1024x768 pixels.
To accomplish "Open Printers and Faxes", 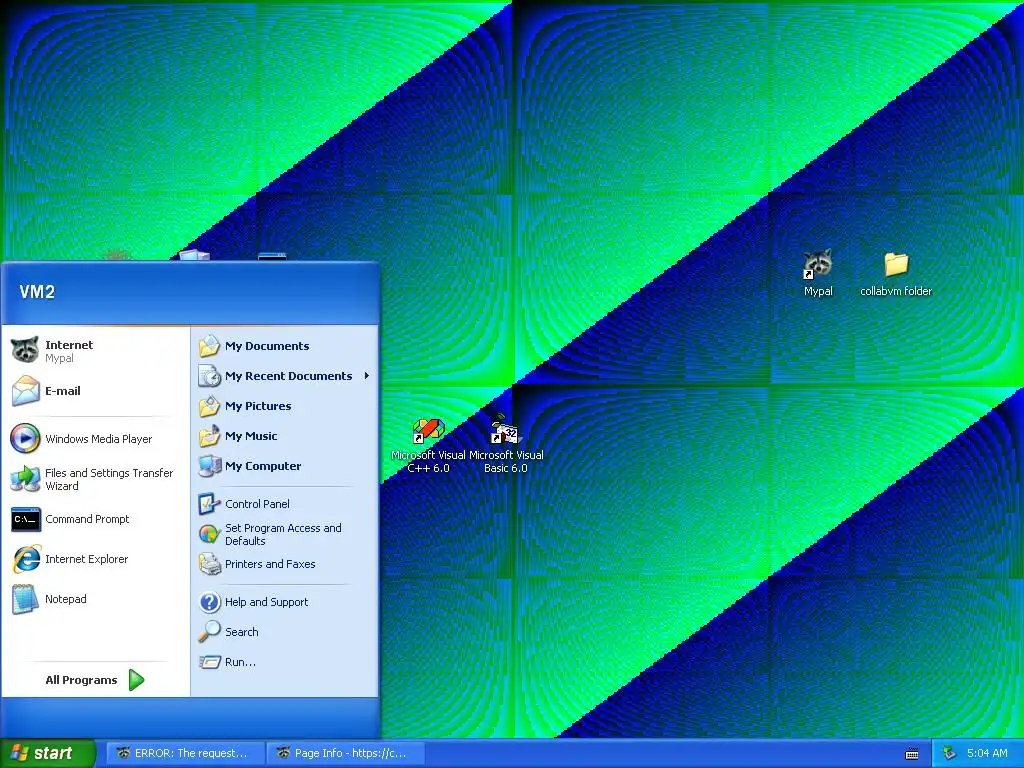I will pos(285,564).
